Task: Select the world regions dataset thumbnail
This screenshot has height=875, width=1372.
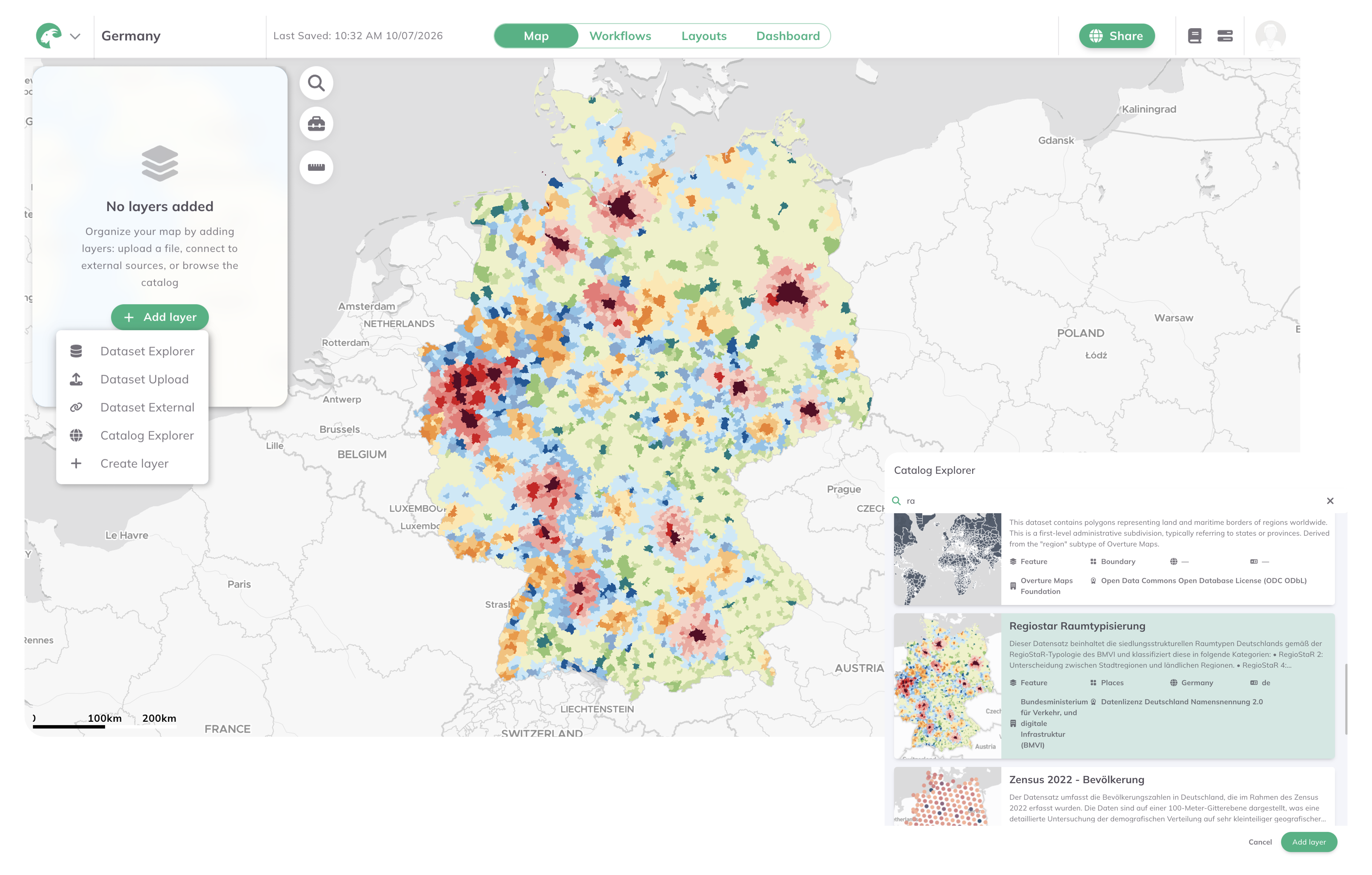Action: 948,559
